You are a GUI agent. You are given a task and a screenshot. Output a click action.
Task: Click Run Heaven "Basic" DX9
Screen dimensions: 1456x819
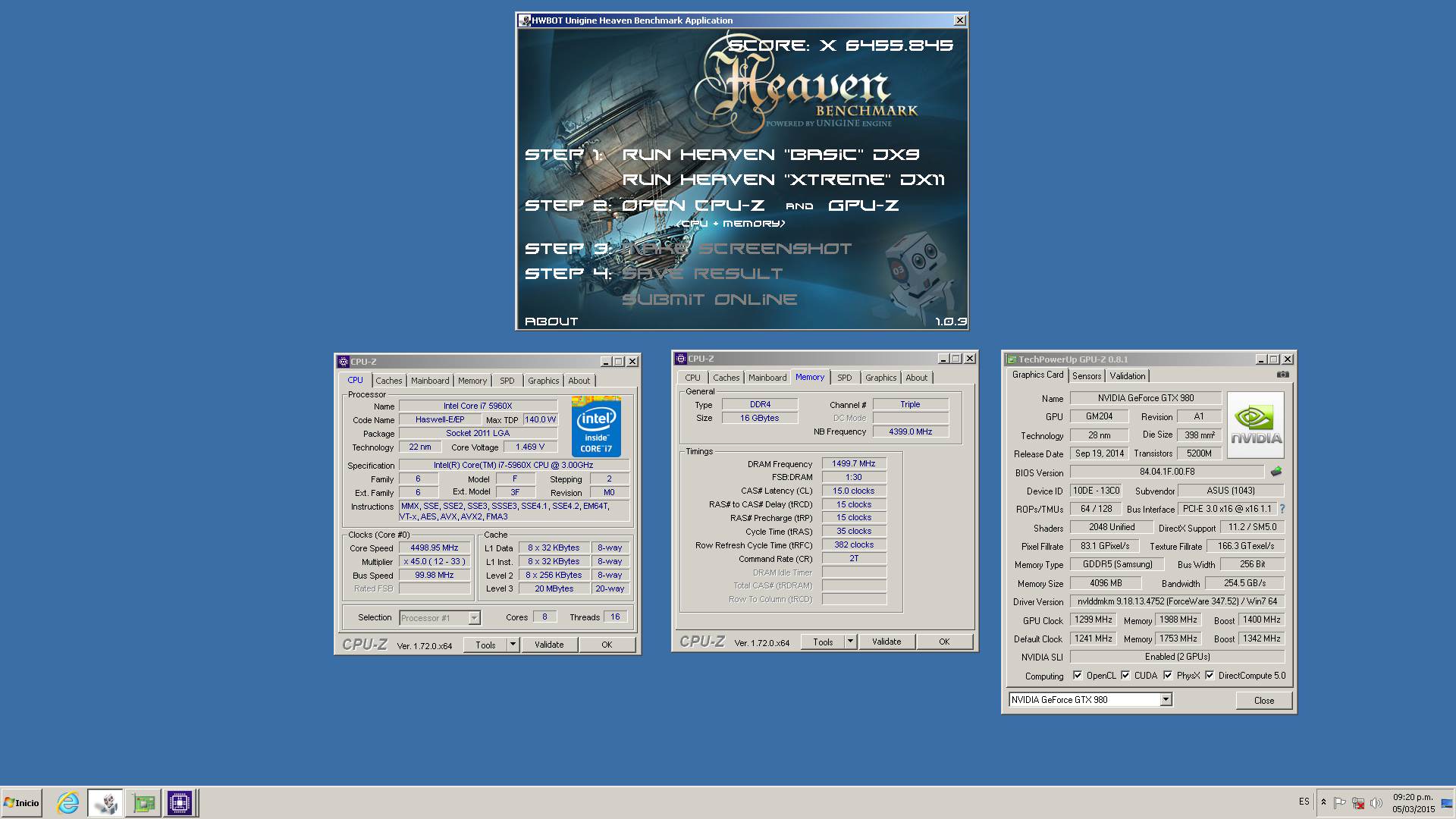tap(770, 155)
